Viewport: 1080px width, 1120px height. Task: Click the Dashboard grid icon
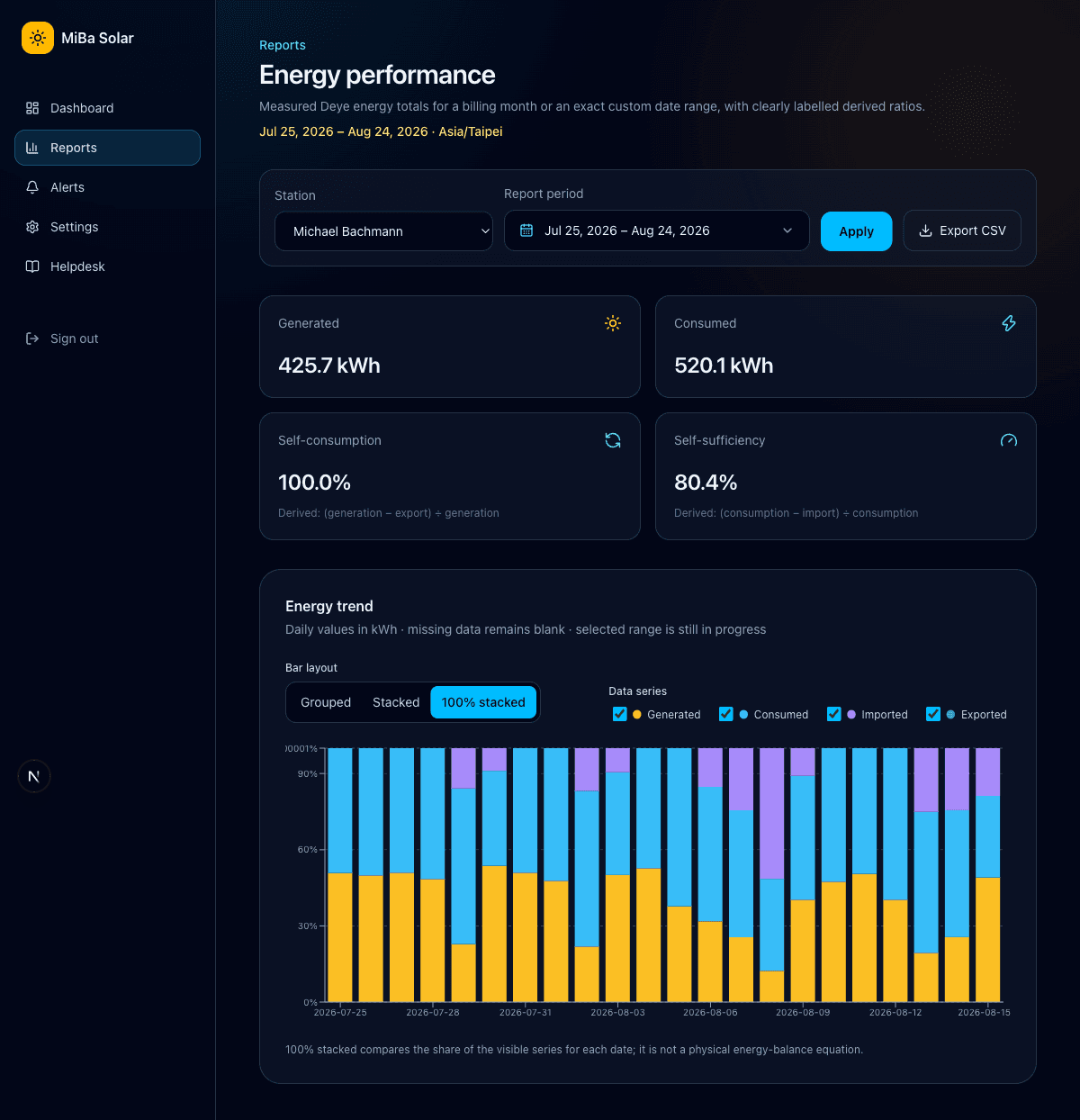32,108
